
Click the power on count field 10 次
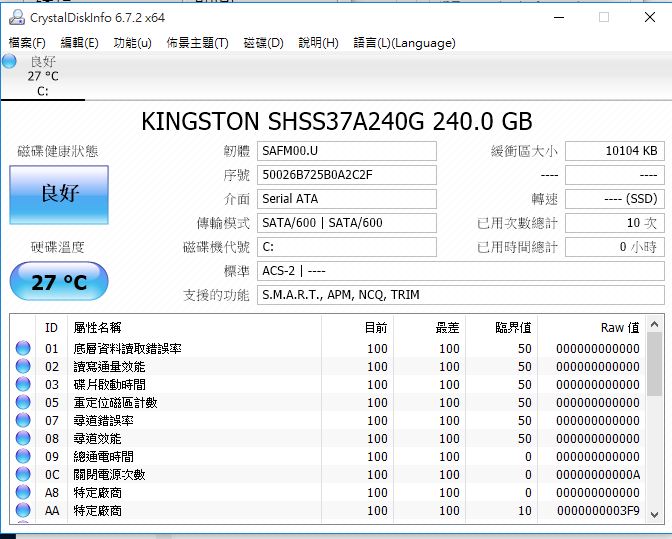click(x=615, y=223)
